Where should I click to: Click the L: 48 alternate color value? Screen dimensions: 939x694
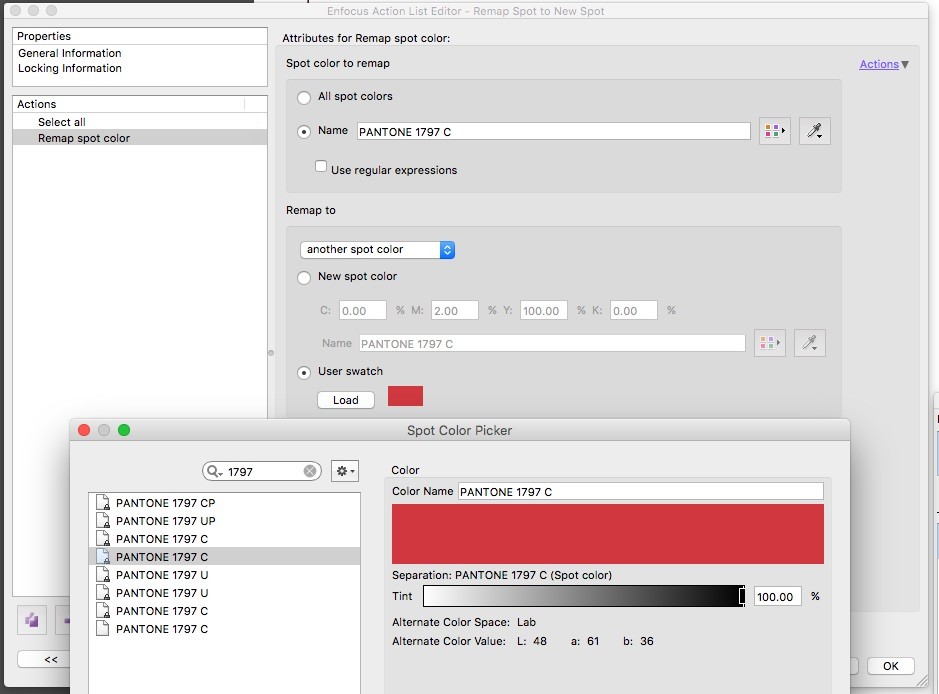click(x=532, y=641)
